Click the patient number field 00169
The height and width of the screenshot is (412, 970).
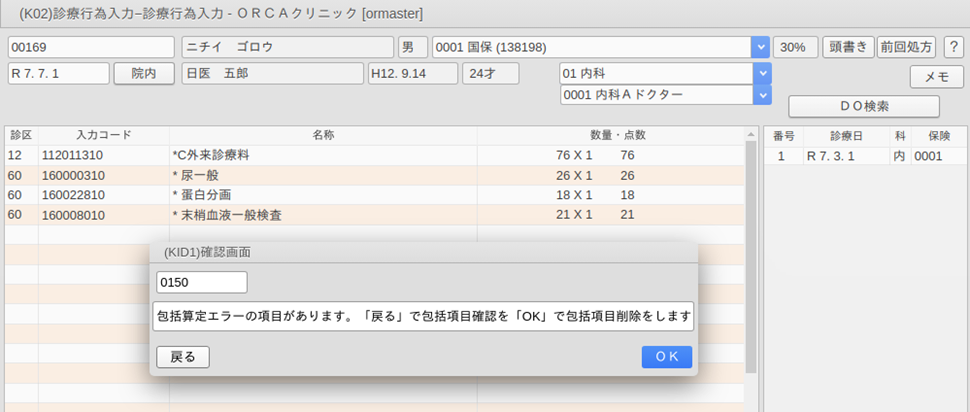[x=90, y=47]
